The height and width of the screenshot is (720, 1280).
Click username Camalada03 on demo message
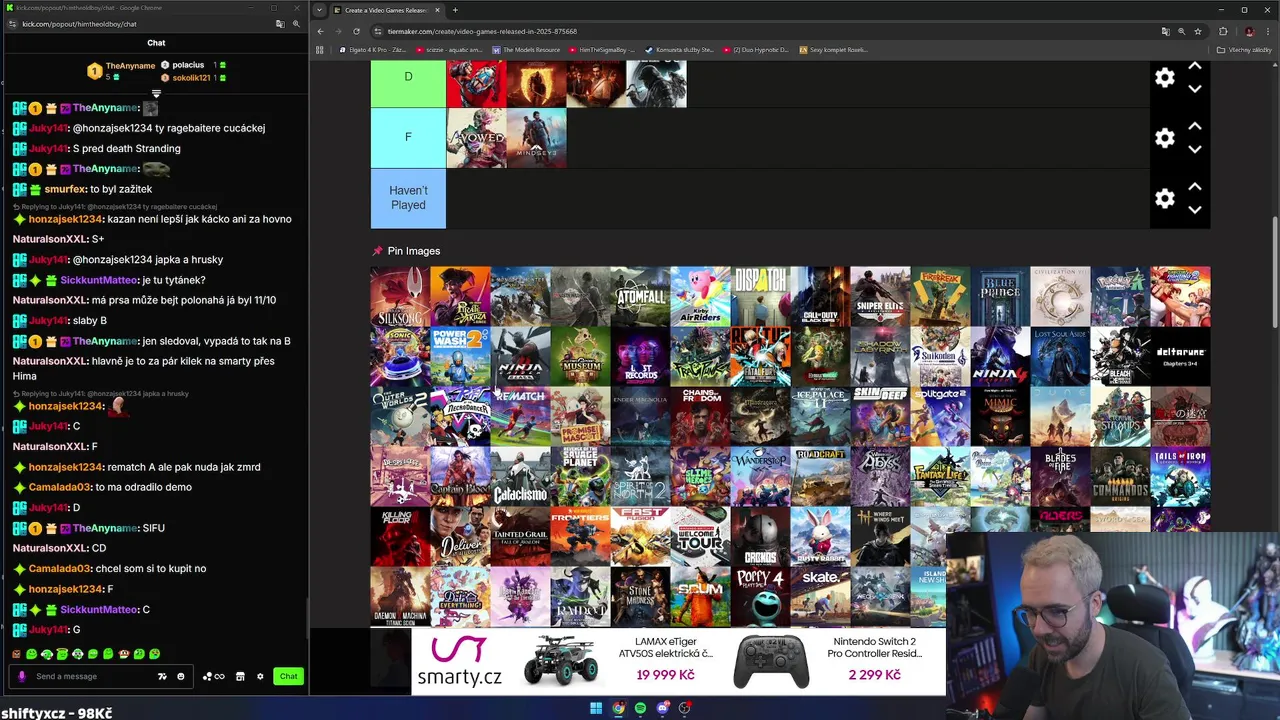59,487
